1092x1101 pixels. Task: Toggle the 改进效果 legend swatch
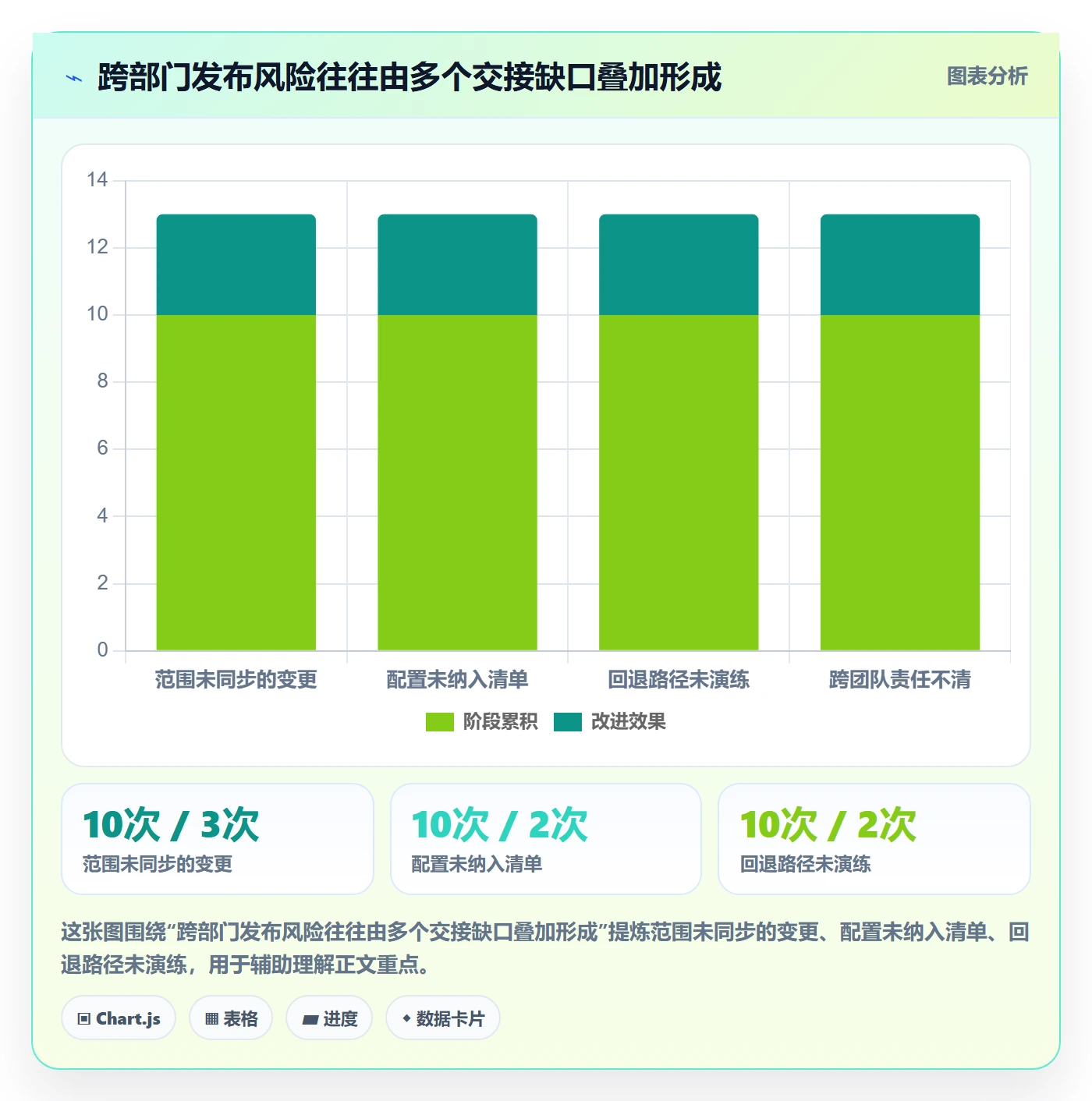tap(568, 722)
